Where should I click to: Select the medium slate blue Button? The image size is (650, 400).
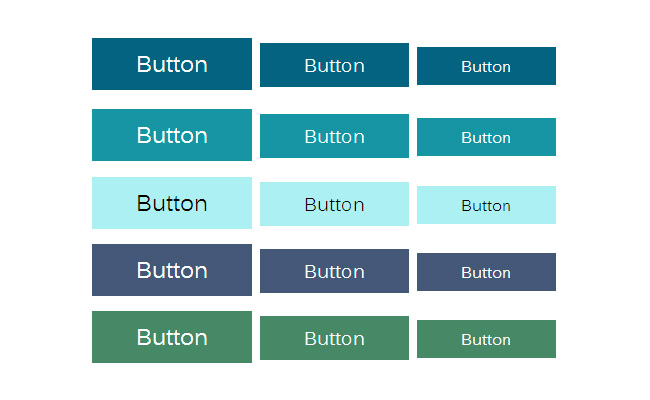pos(334,271)
